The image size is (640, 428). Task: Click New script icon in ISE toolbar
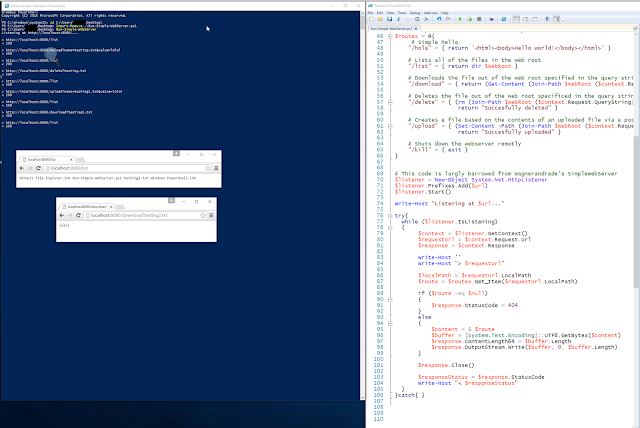click(371, 19)
